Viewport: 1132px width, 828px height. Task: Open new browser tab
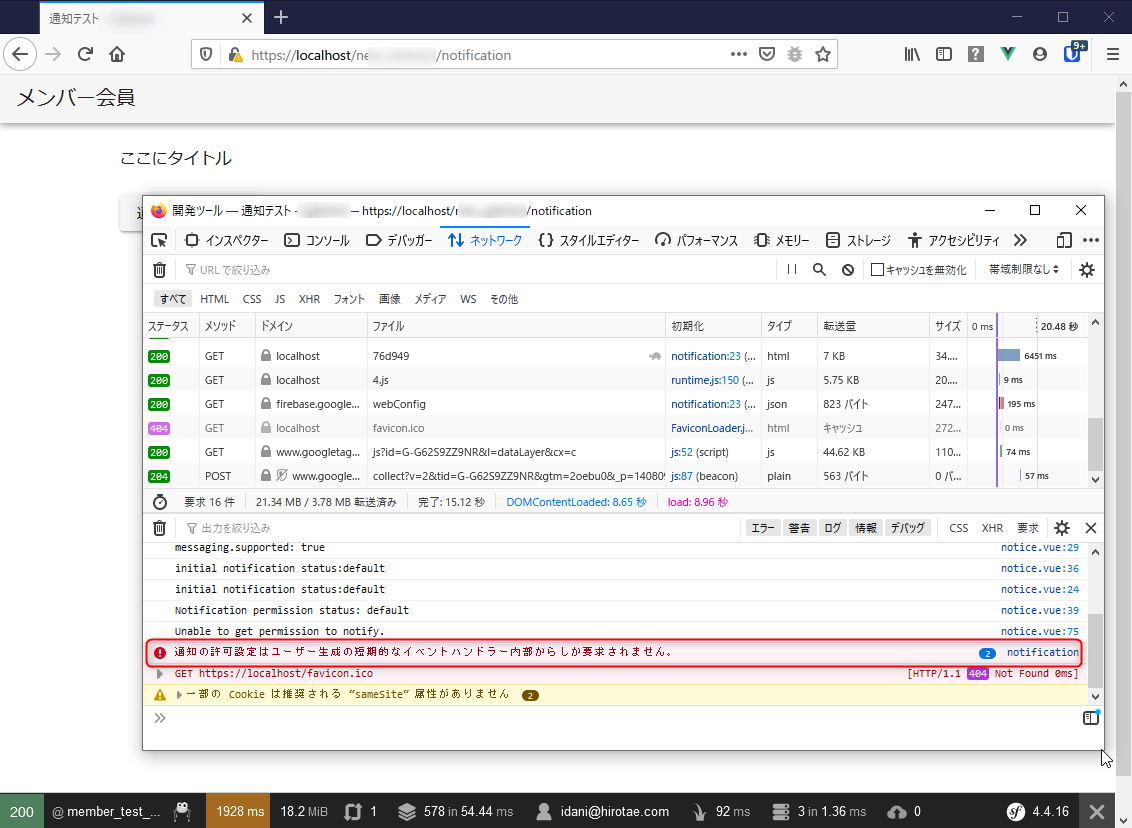click(281, 17)
